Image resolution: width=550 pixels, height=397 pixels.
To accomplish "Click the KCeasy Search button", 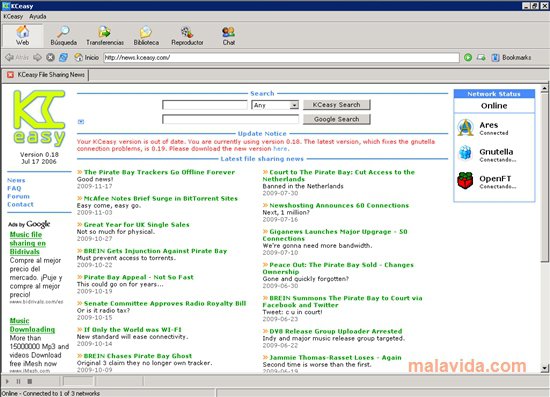I will 336,105.
